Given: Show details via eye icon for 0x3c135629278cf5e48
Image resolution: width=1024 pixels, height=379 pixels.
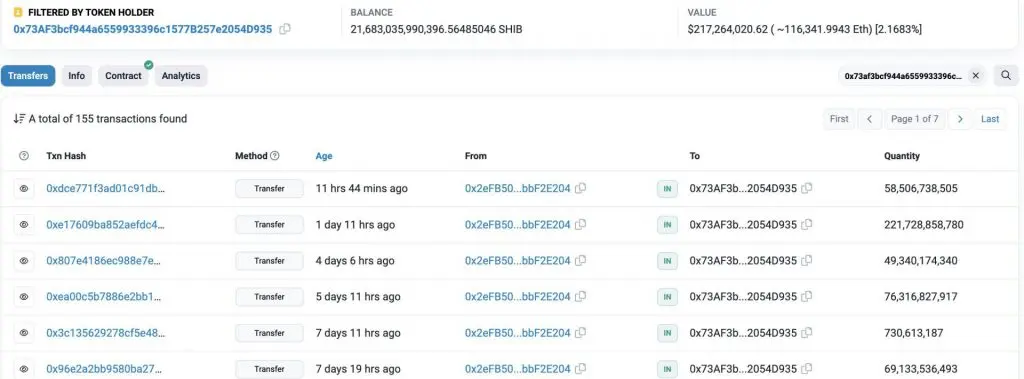Looking at the screenshot, I should click(x=24, y=333).
